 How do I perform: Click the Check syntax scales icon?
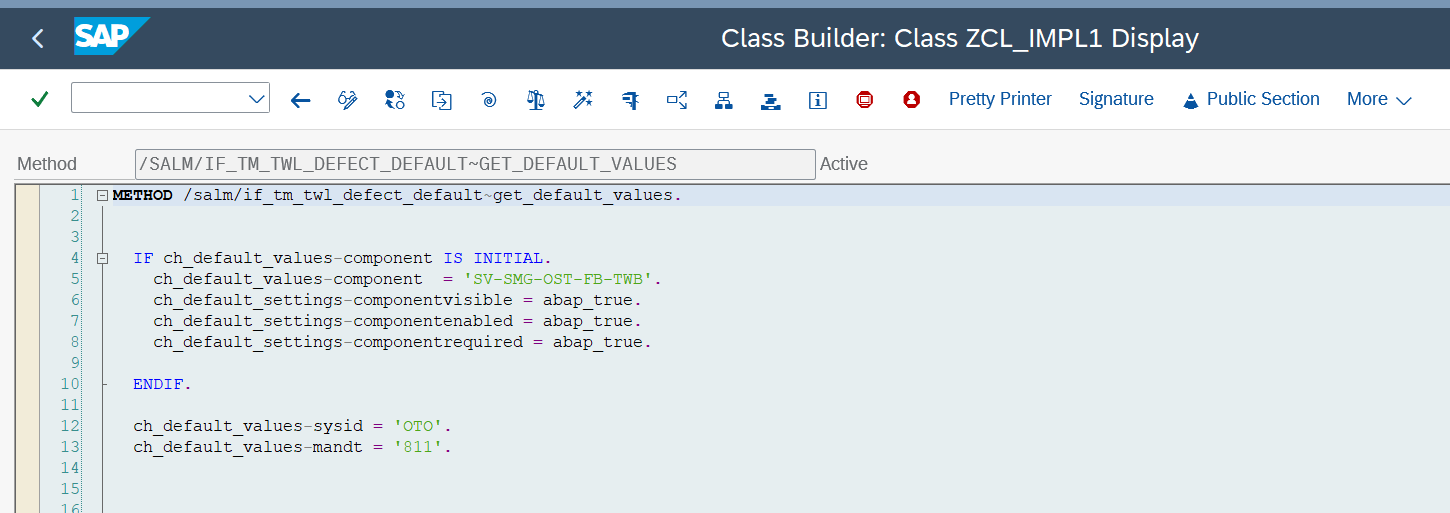click(536, 100)
